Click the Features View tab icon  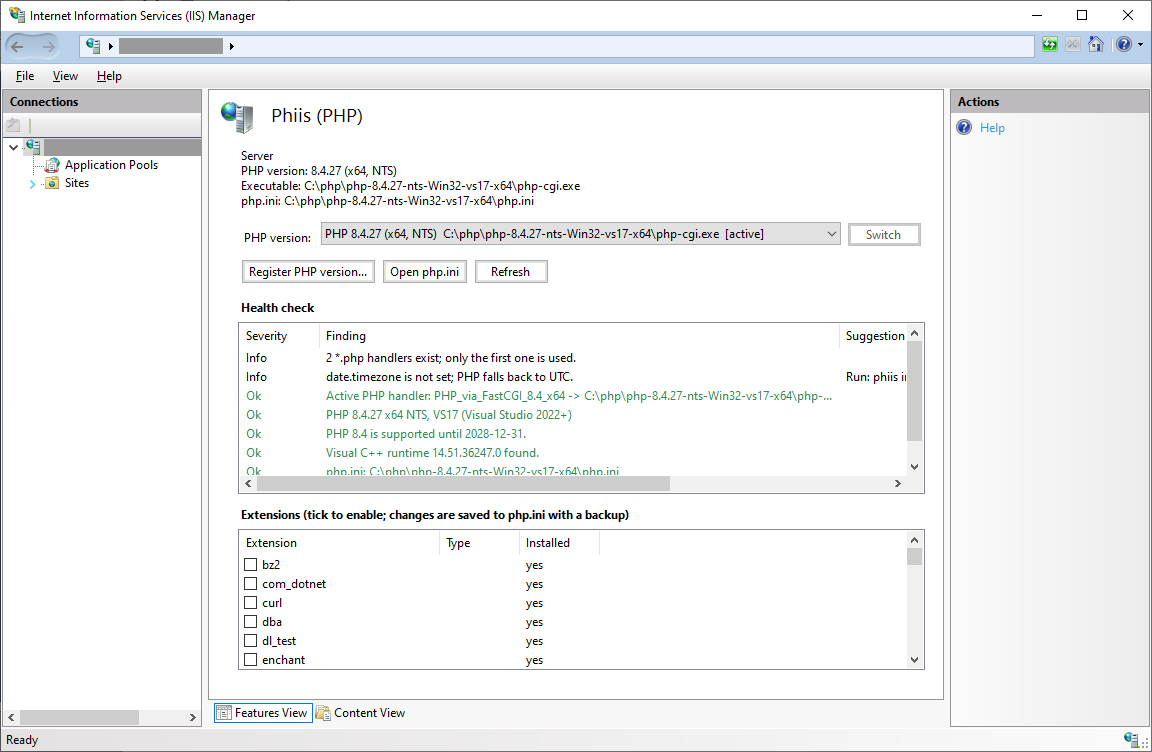(x=224, y=713)
